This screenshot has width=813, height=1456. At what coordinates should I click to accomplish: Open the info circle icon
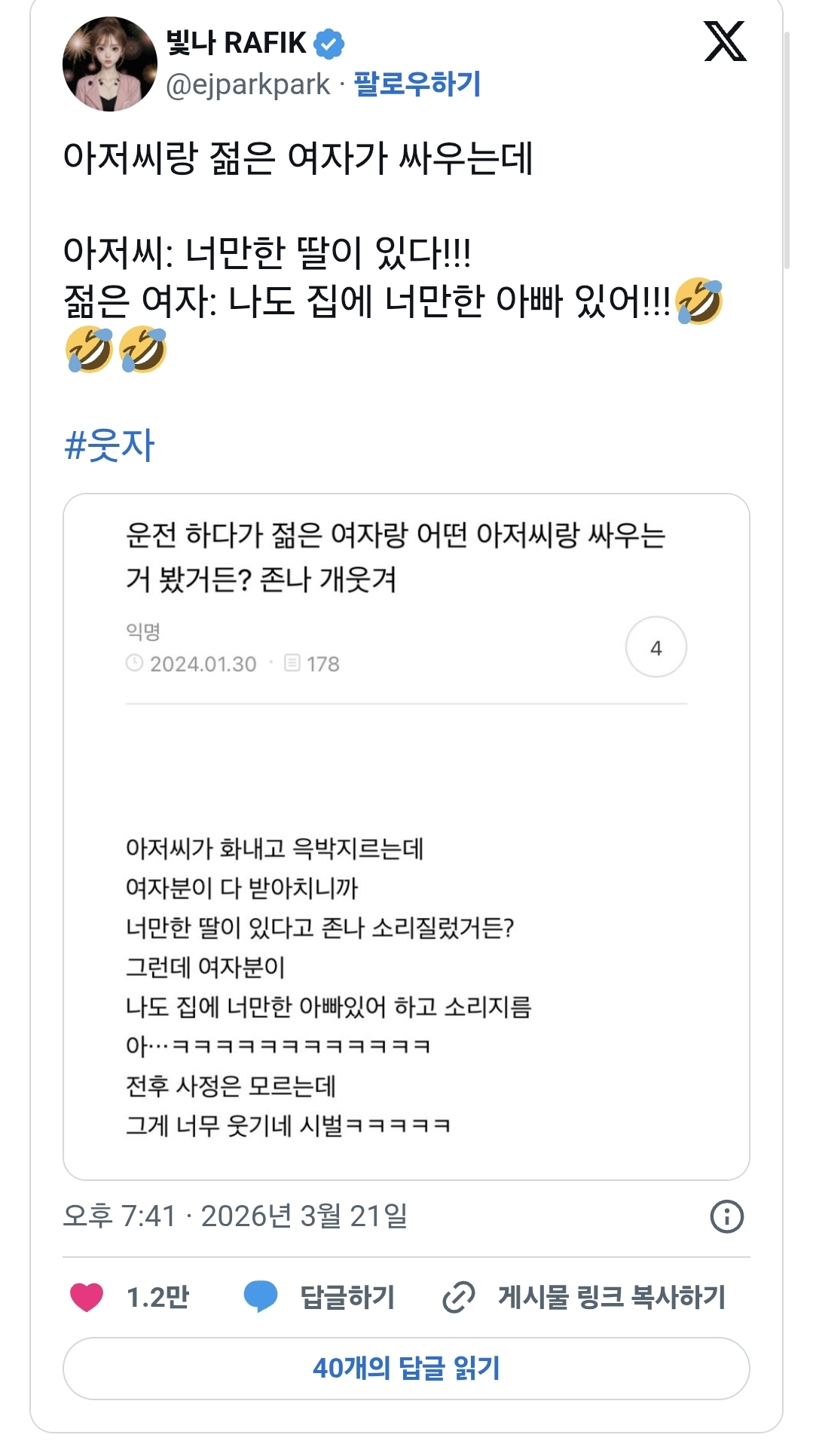[x=726, y=1216]
